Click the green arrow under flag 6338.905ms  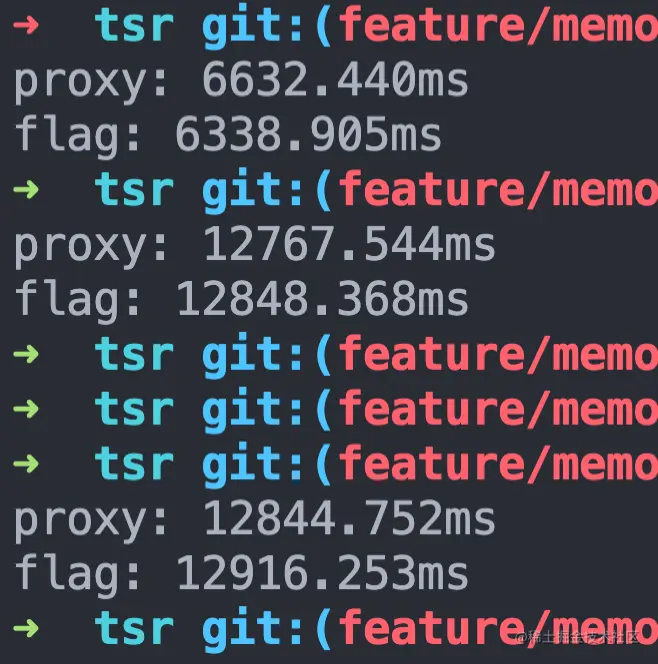point(26,190)
